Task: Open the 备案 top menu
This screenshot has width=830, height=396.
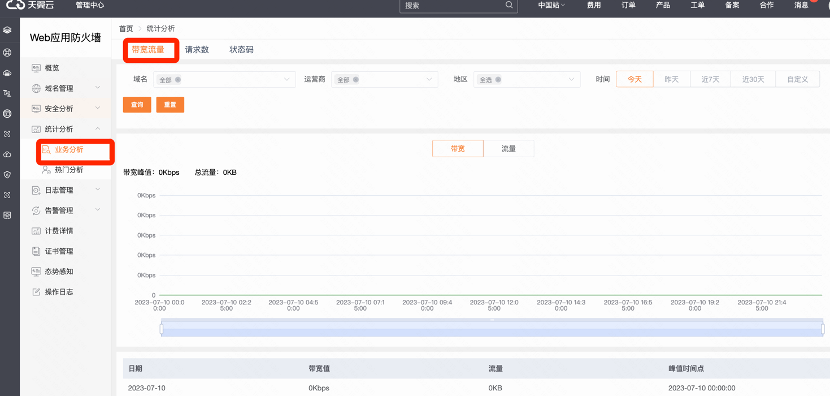Action: click(732, 5)
